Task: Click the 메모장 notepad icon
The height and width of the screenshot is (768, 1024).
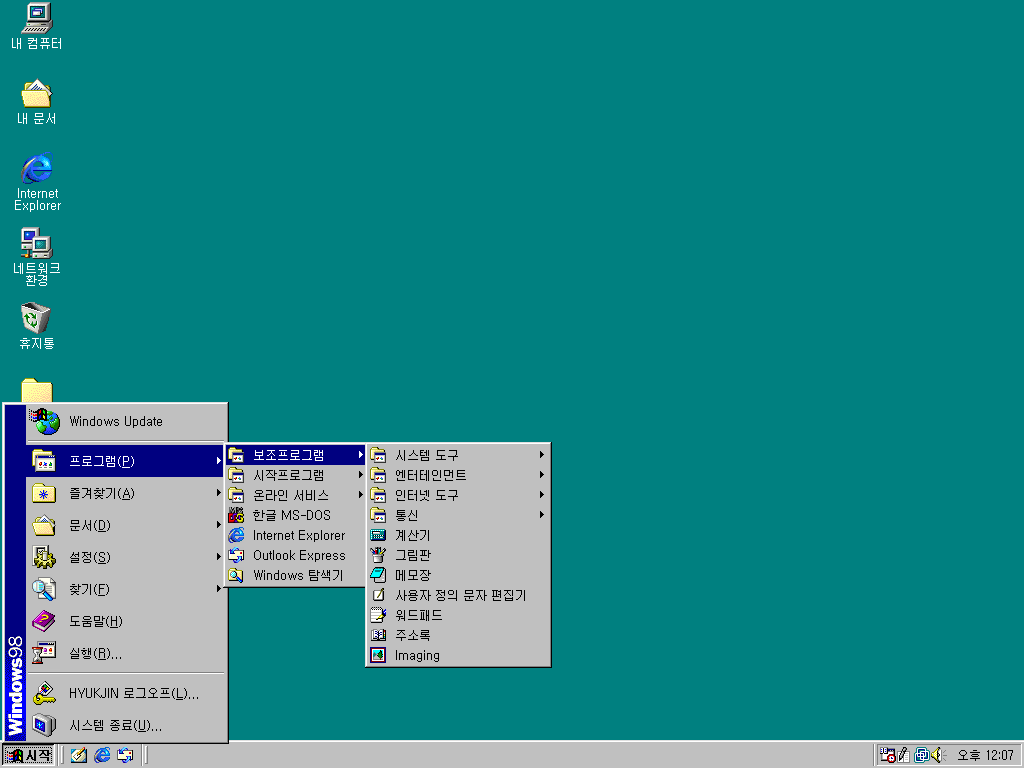Action: tap(378, 575)
